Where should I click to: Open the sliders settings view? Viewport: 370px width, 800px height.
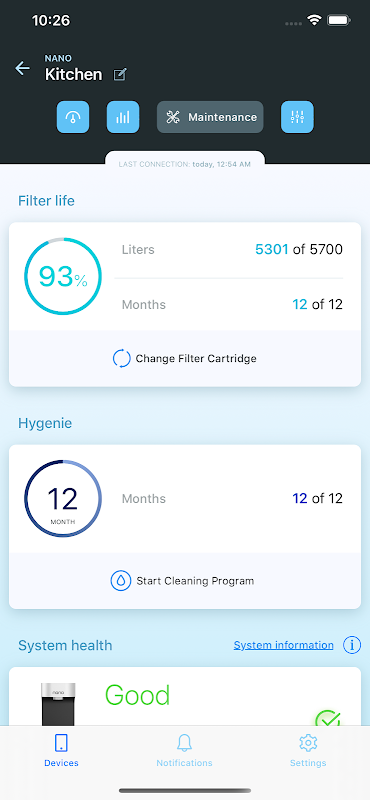(298, 117)
